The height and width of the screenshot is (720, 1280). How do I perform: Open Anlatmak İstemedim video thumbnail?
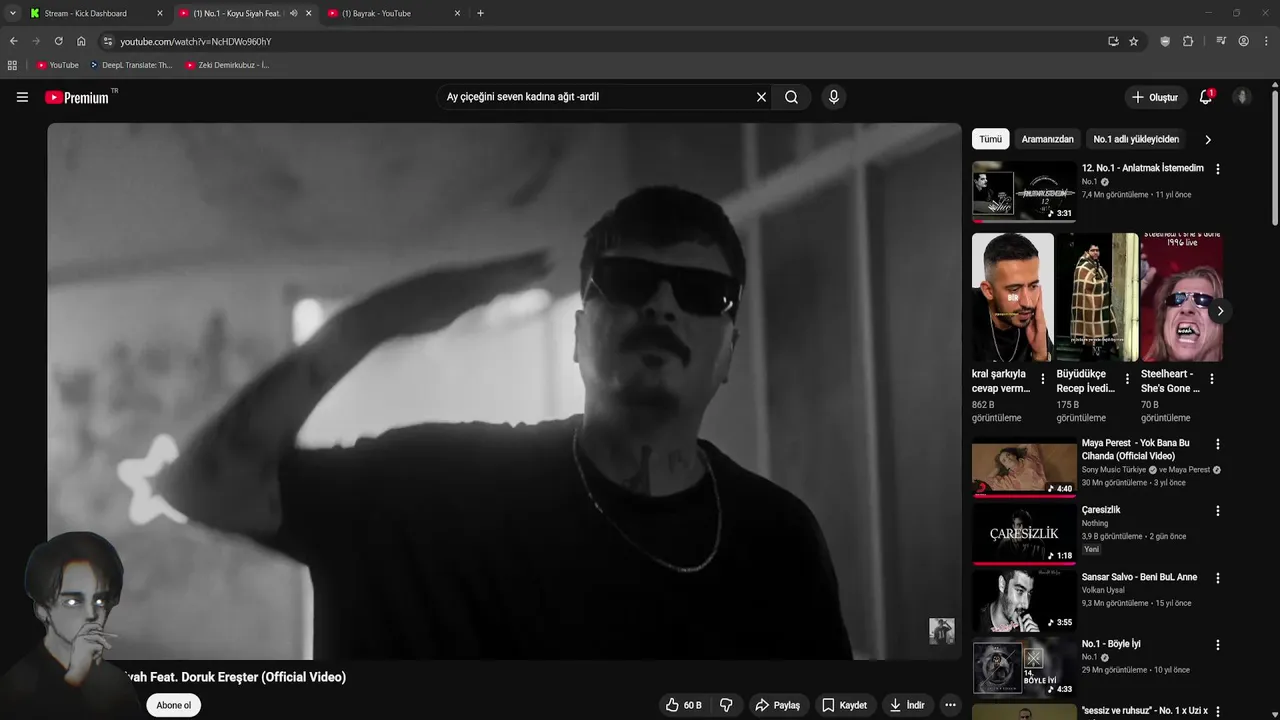coord(1024,191)
